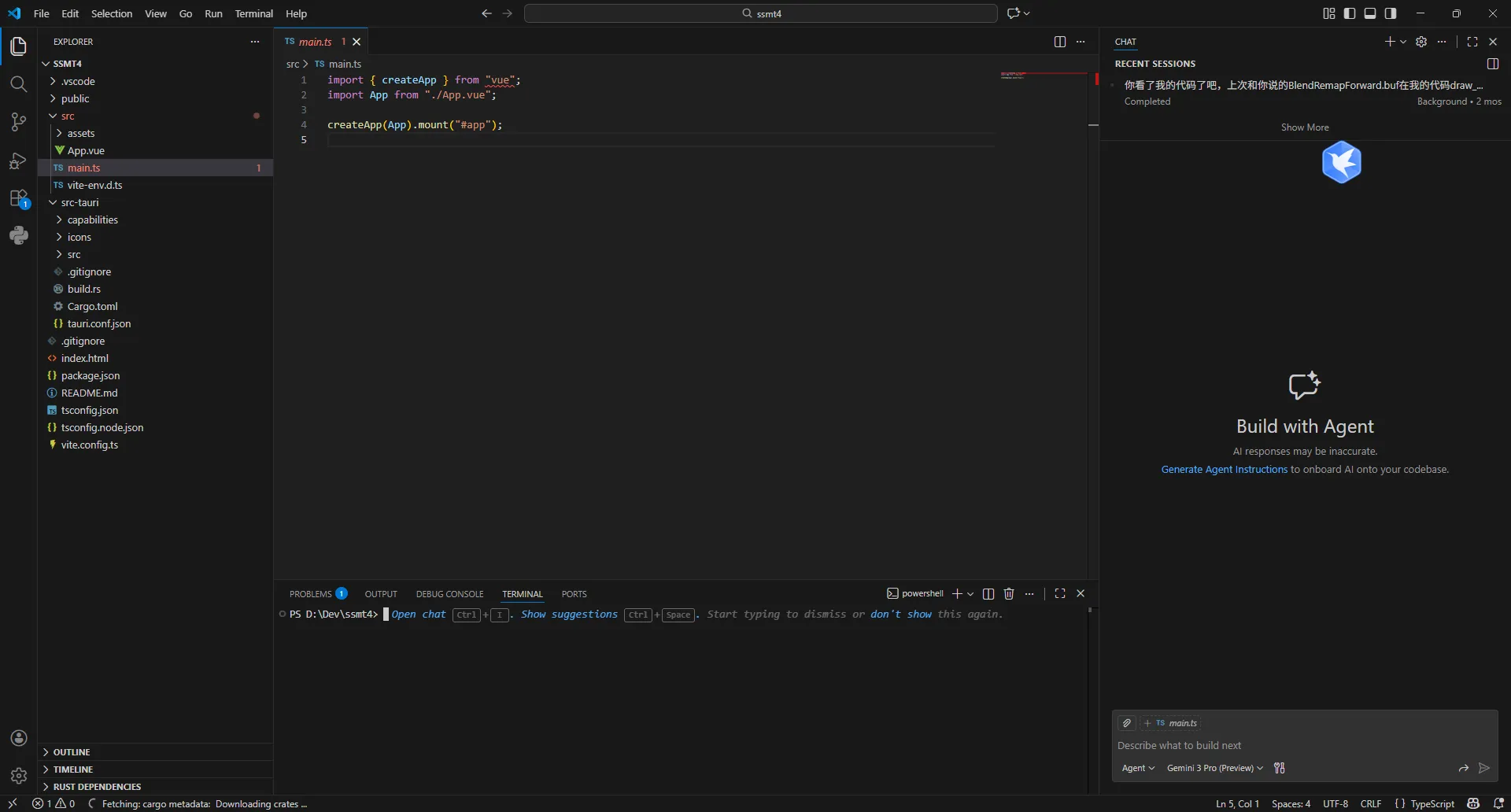Toggle the secondary side bar visibility
The image size is (1511, 812).
pyautogui.click(x=1391, y=13)
